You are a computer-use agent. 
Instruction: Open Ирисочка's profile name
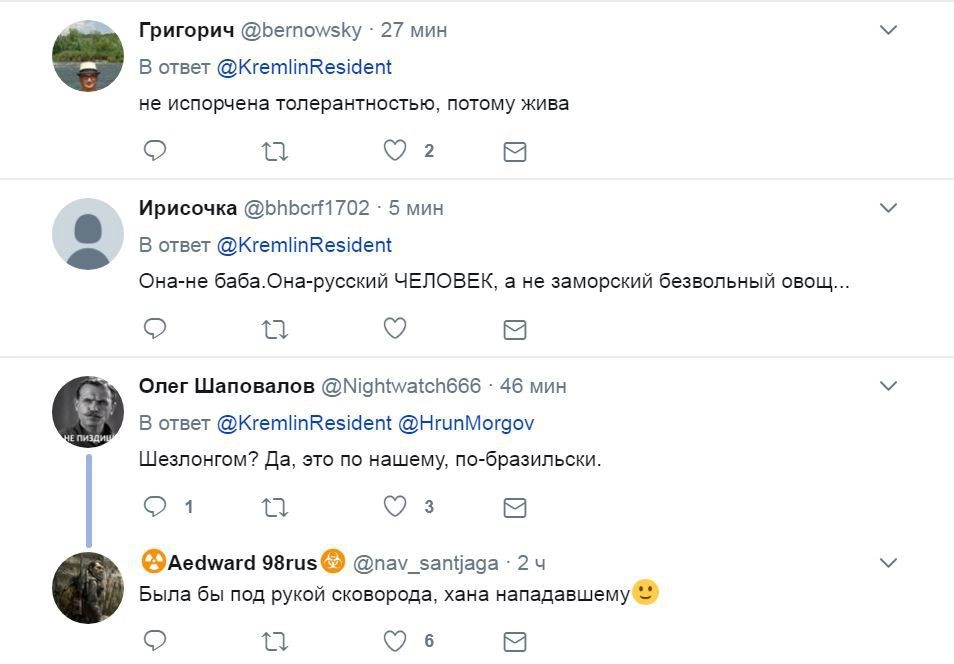pos(188,208)
